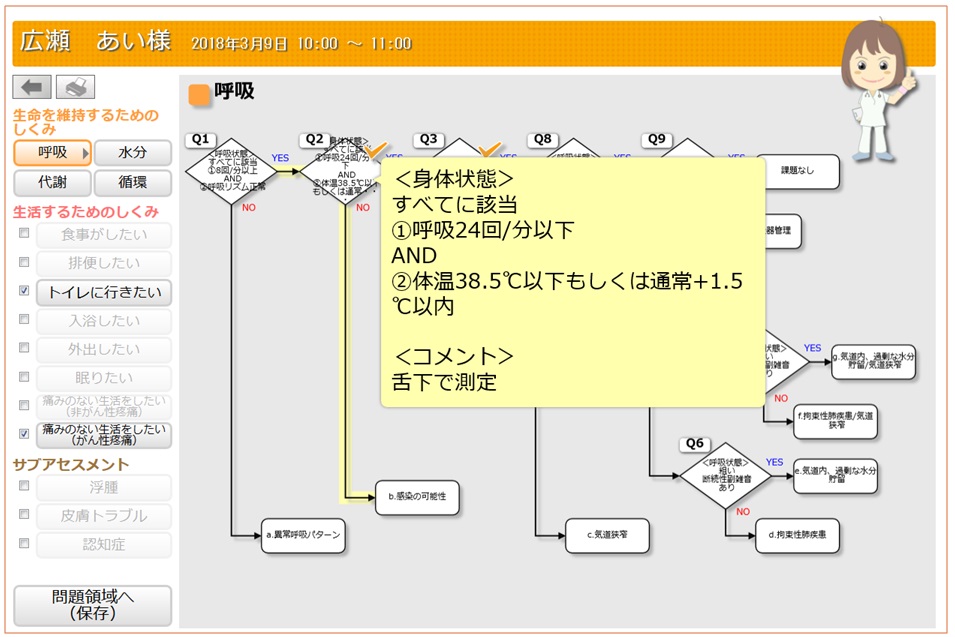The height and width of the screenshot is (637, 955).
Task: Toggle the 皮膚トラブル checkbox
Action: coord(24,514)
